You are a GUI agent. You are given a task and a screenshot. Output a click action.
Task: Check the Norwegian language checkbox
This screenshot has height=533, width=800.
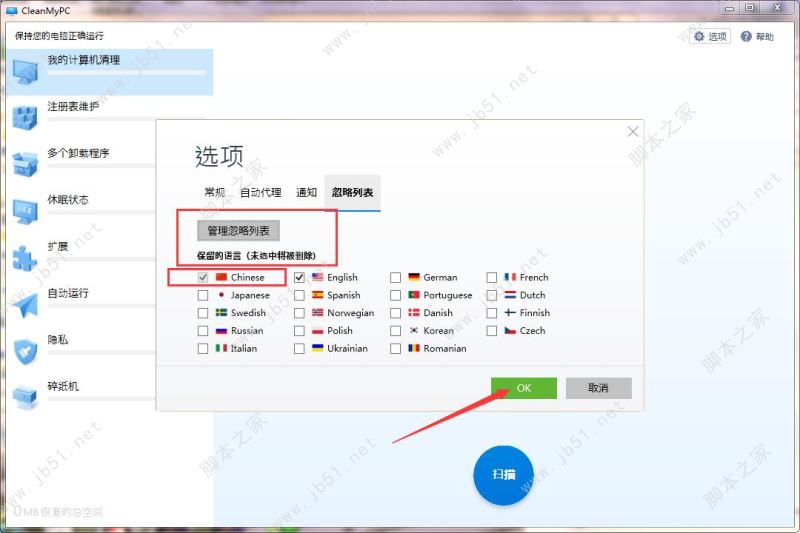(299, 313)
